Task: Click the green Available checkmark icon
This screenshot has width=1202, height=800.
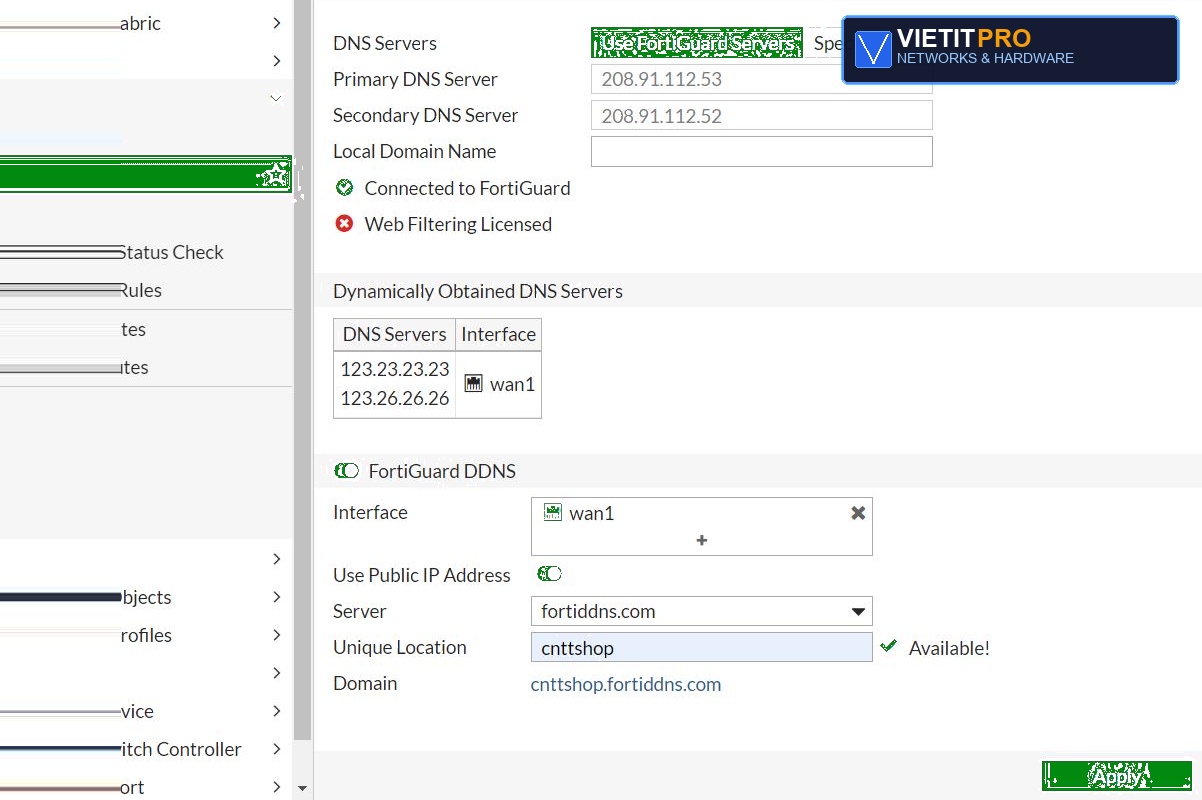Action: 888,647
